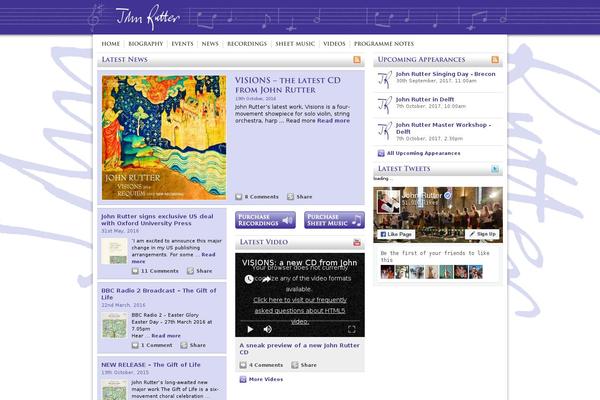Image resolution: width=600 pixels, height=400 pixels.
Task: Click the Purchase Sheet Music button
Action: pyautogui.click(x=334, y=220)
